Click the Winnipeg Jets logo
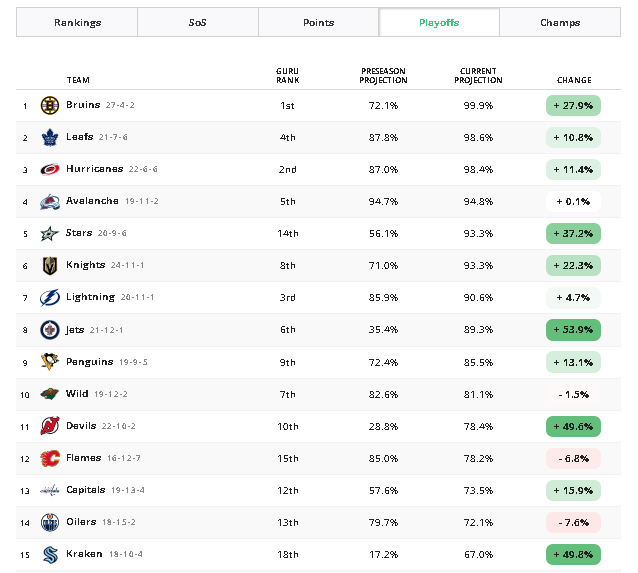 (50, 330)
